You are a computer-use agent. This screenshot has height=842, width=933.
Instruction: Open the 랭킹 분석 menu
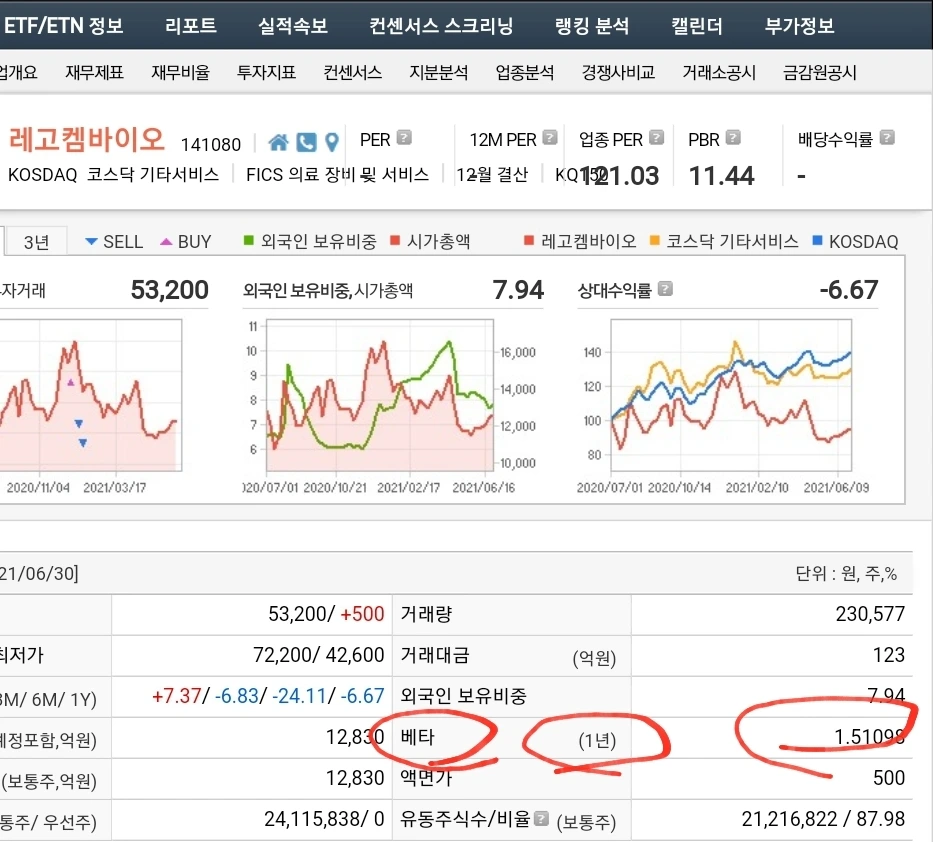(592, 26)
